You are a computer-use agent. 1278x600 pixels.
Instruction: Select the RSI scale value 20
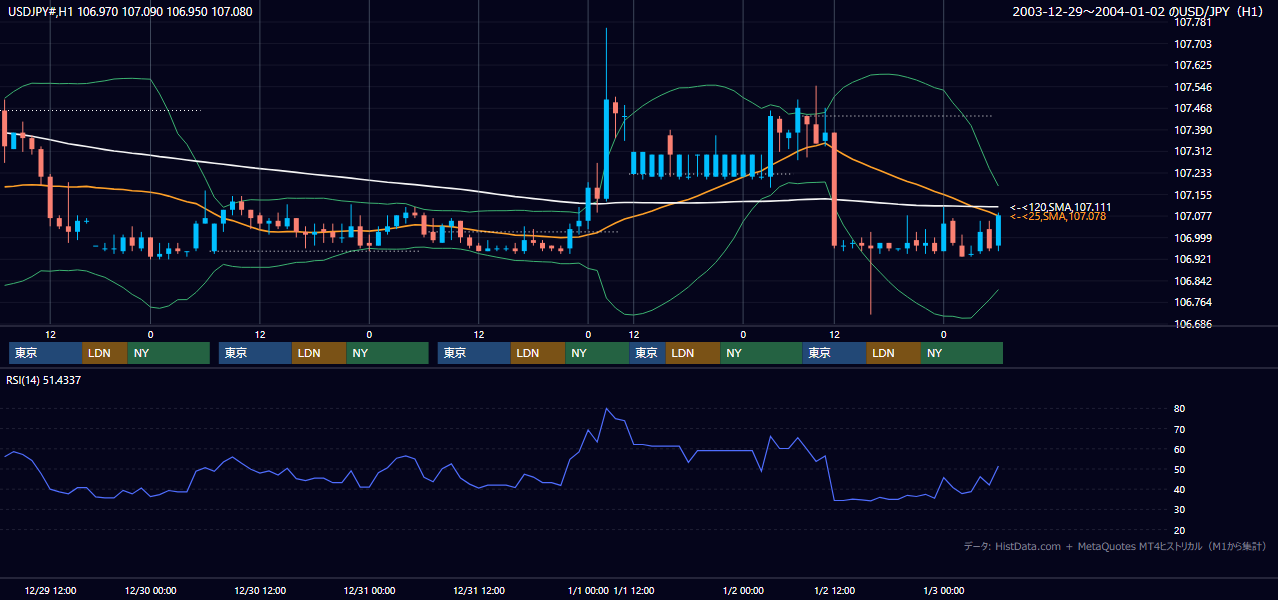(x=1180, y=530)
